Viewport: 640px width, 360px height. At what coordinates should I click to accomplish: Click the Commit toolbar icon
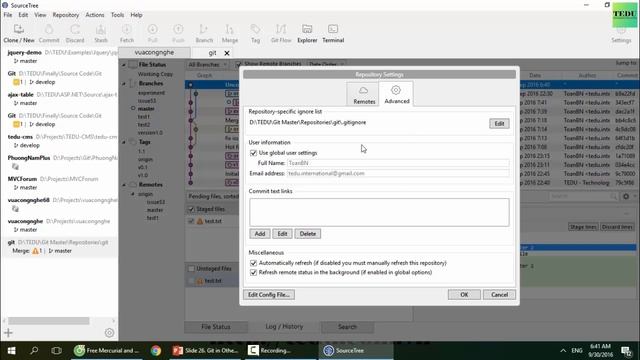(x=49, y=33)
